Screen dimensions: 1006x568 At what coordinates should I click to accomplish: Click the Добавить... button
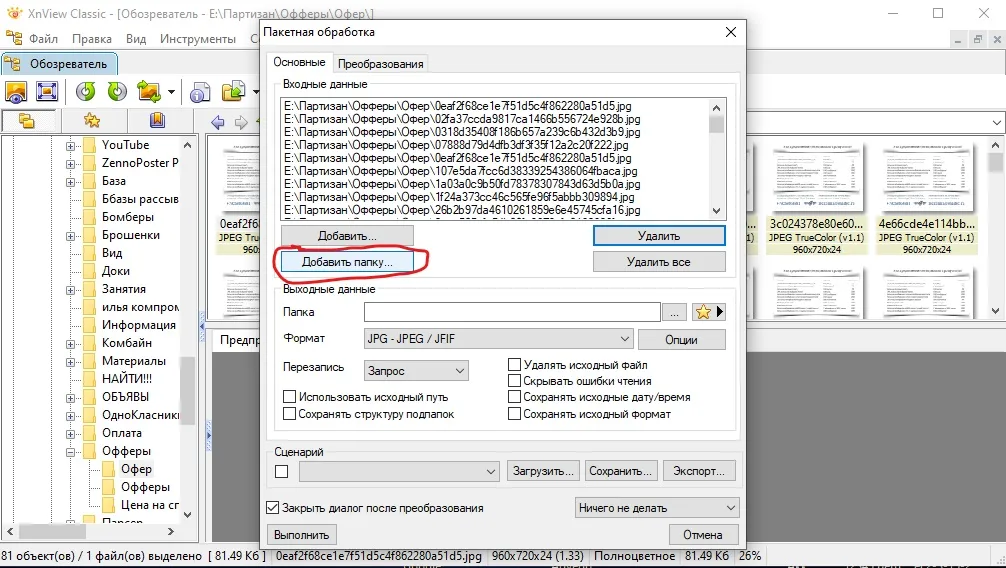pyautogui.click(x=347, y=236)
